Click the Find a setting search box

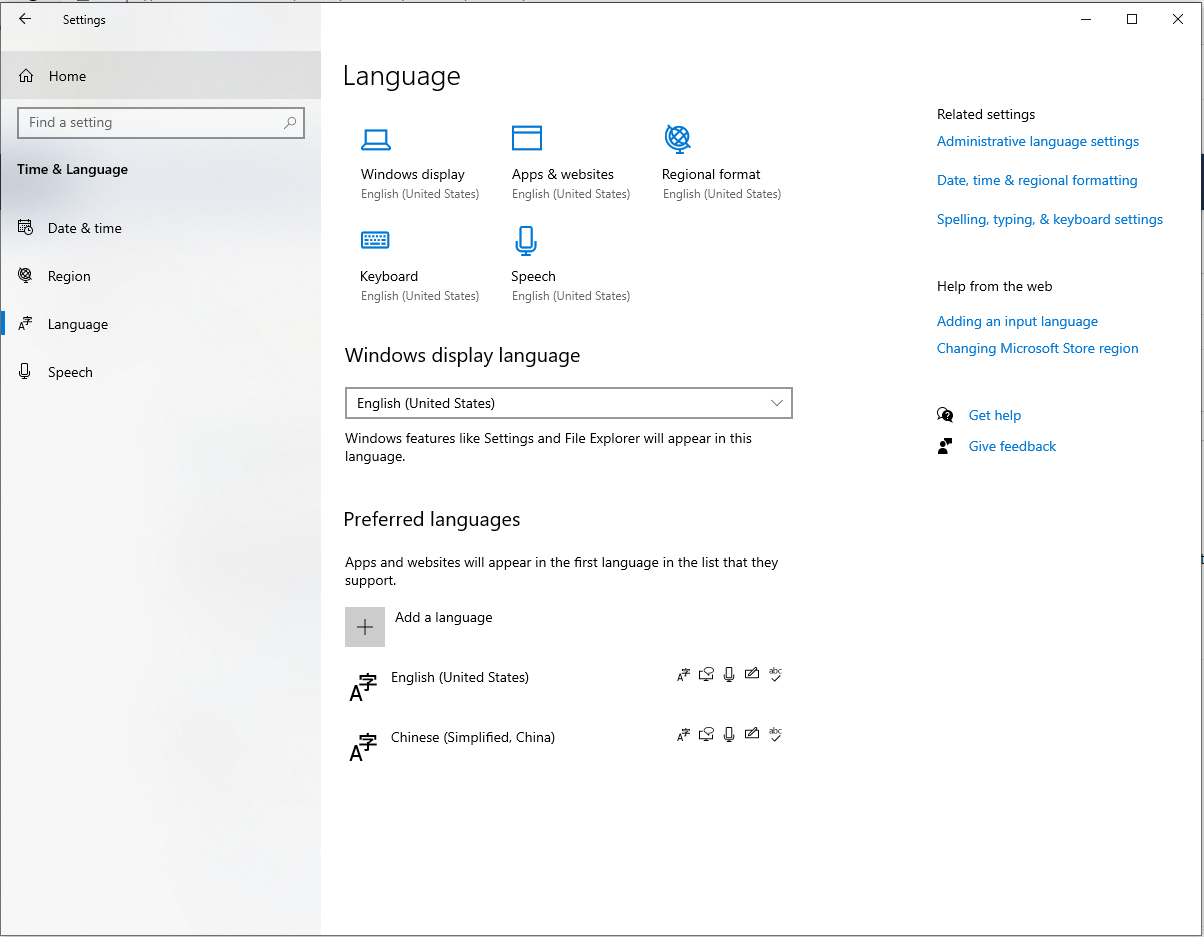point(161,122)
